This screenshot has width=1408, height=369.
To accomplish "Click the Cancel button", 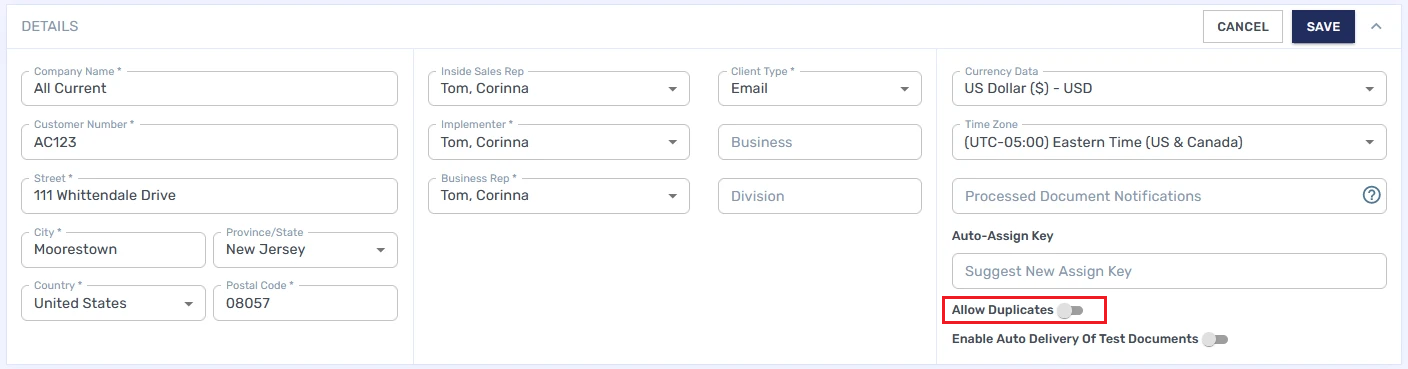I will (x=1243, y=27).
